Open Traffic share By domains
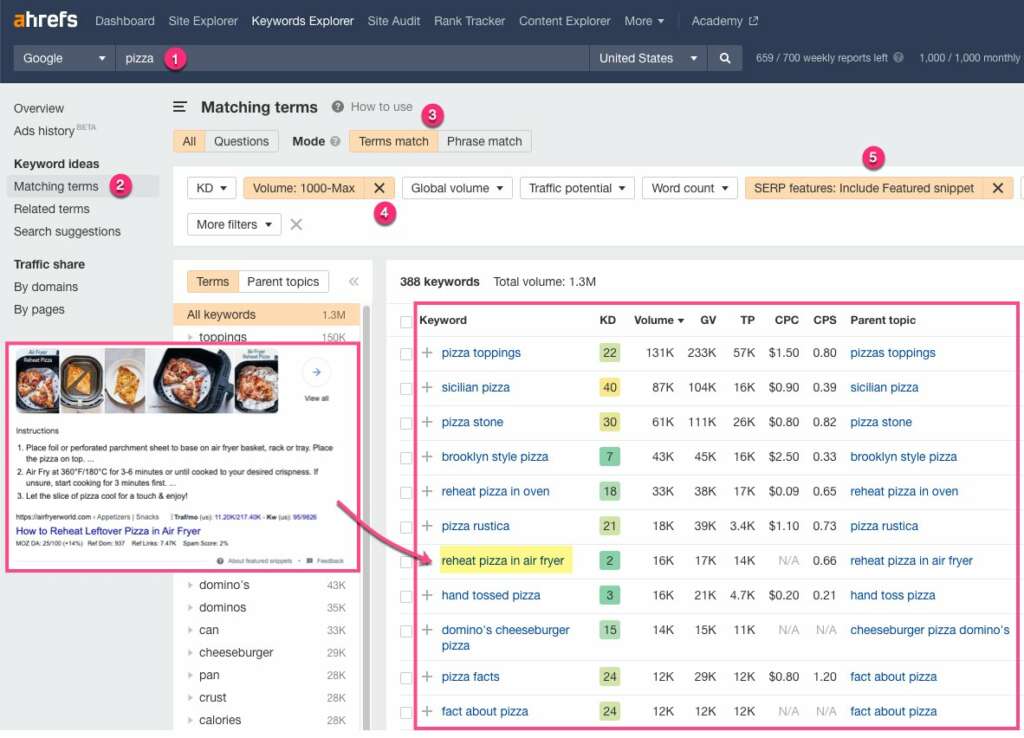This screenshot has height=738, width=1024. 46,287
